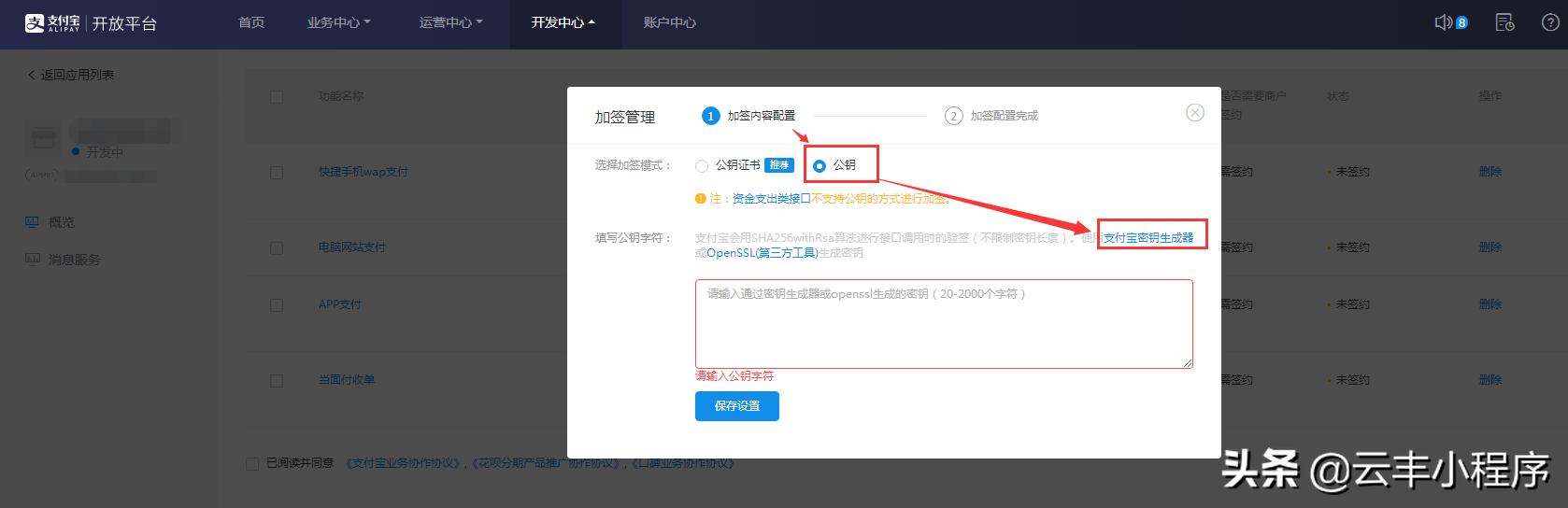
Task: Check the box for 当面付收单
Action: [x=277, y=381]
